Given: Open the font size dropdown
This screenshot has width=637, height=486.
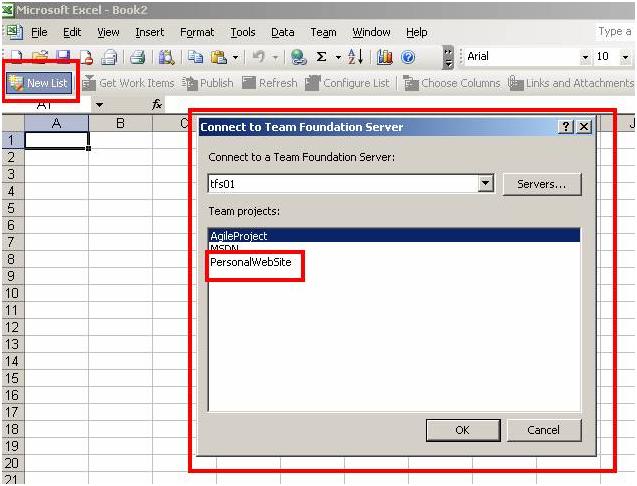Looking at the screenshot, I should 625,57.
